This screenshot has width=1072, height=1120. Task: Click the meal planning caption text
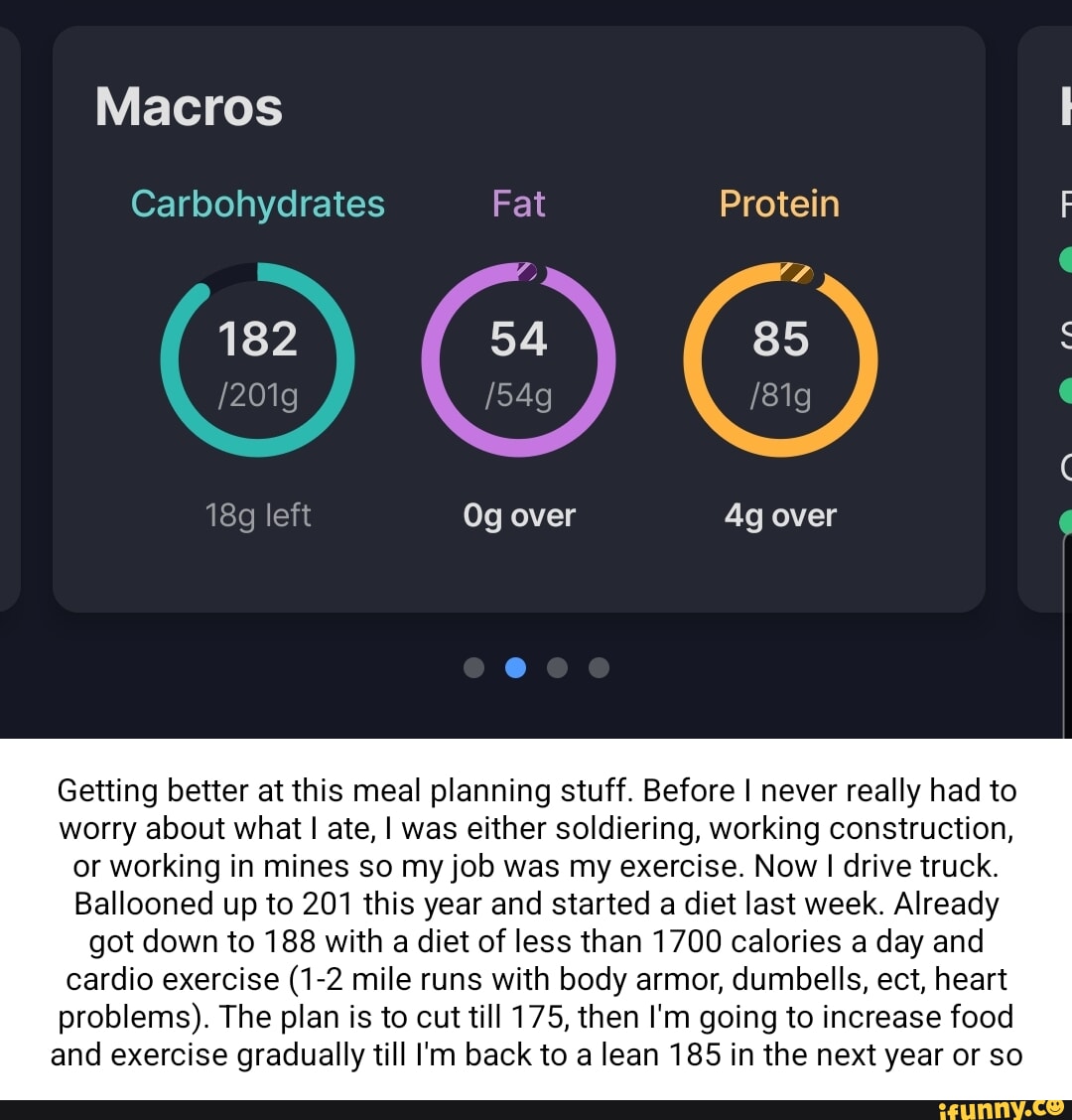click(x=536, y=921)
